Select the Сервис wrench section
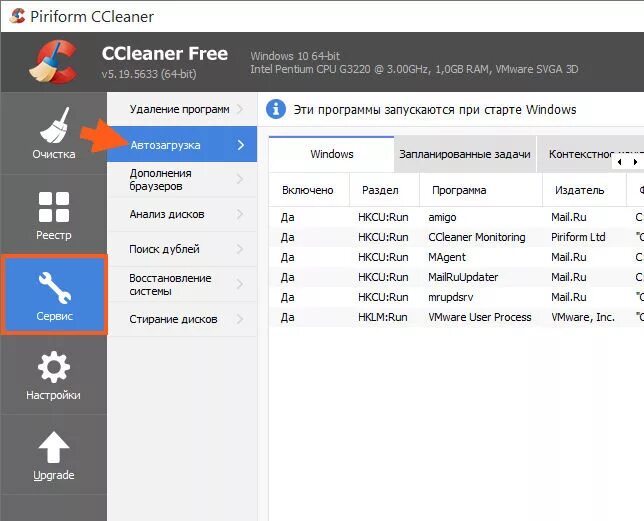This screenshot has width=644, height=521. (54, 295)
